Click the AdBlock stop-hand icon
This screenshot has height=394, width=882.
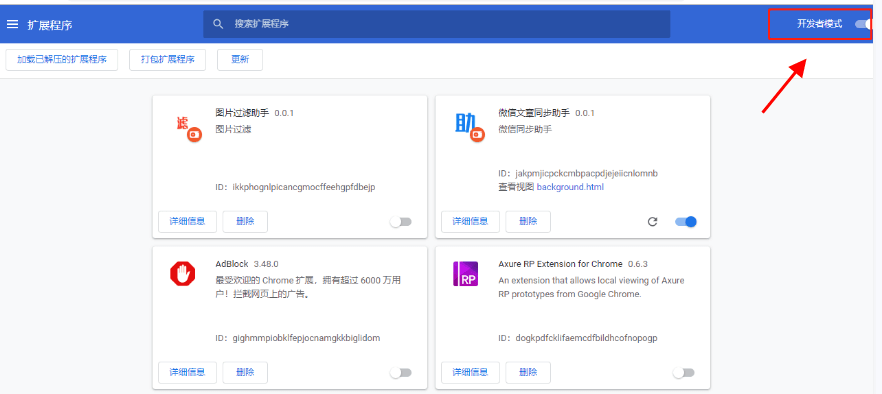coord(182,274)
